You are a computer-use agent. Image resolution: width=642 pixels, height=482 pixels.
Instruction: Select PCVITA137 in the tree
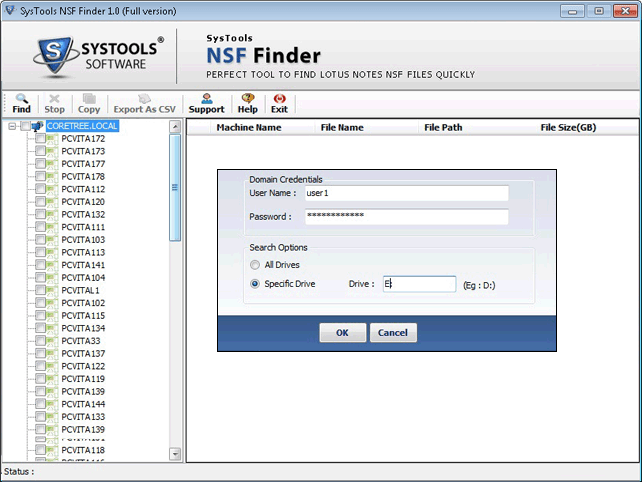(83, 354)
